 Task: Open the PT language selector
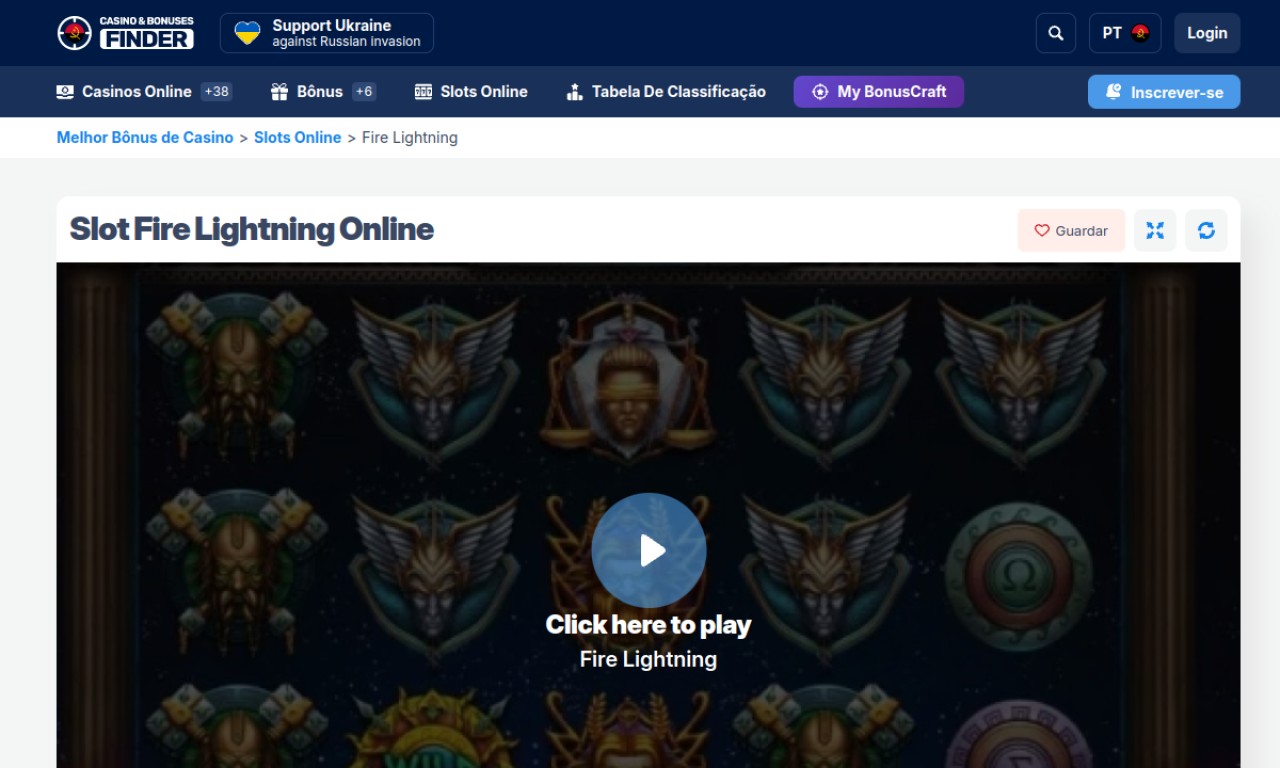point(1124,33)
